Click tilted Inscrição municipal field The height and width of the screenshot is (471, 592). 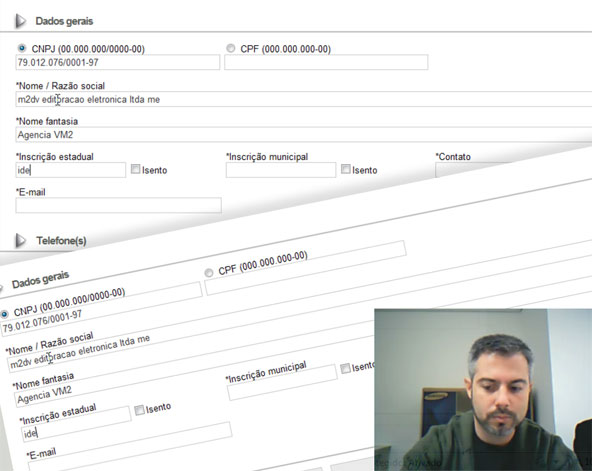[x=282, y=383]
